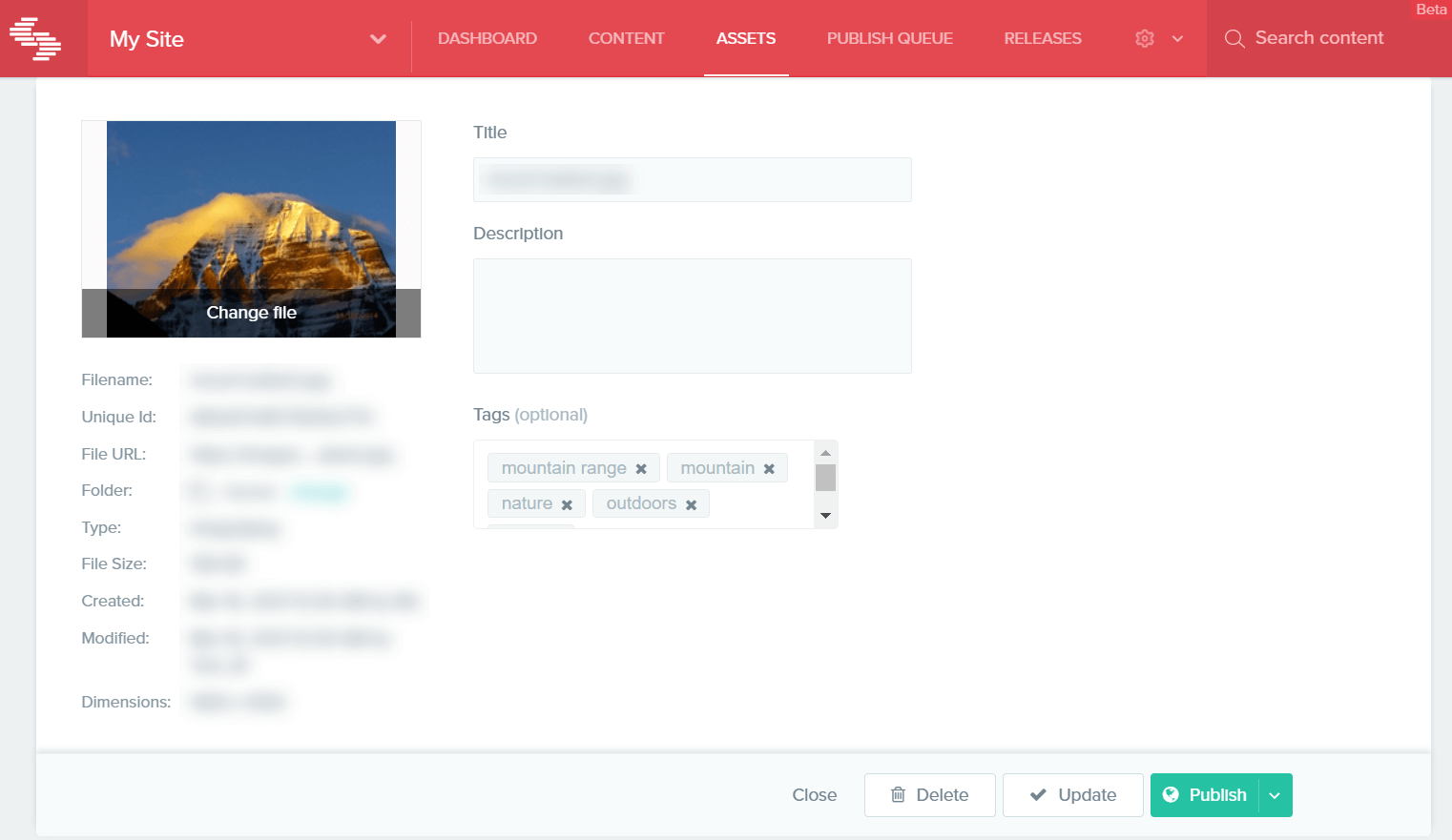The width and height of the screenshot is (1452, 840).
Task: Click the 'outdoors' tag text
Action: click(641, 503)
